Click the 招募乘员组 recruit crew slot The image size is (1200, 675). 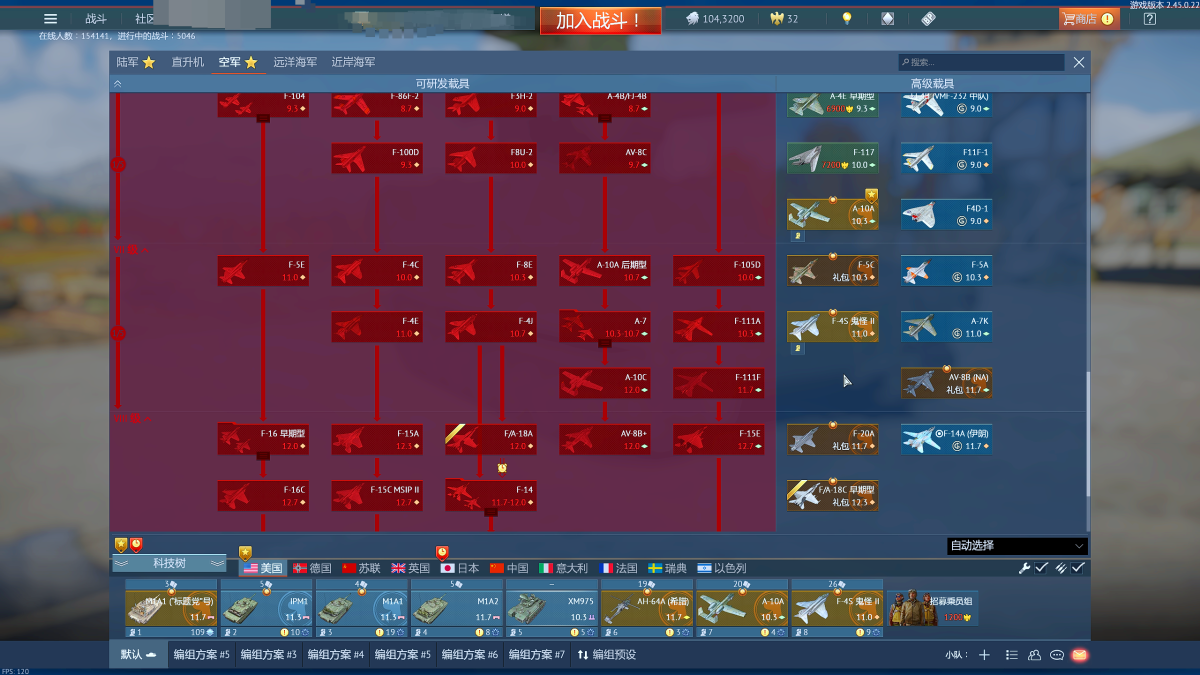(x=932, y=608)
